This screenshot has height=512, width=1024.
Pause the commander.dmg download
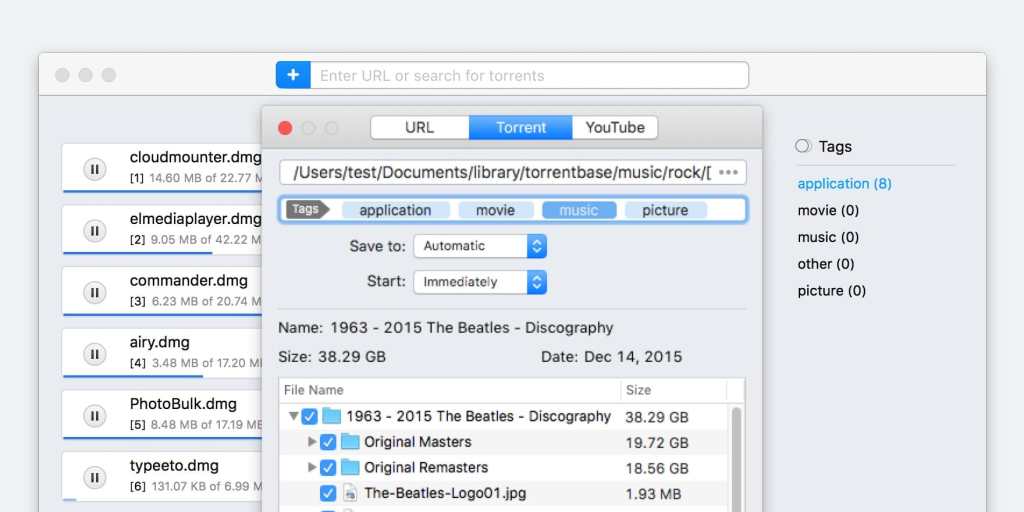94,292
